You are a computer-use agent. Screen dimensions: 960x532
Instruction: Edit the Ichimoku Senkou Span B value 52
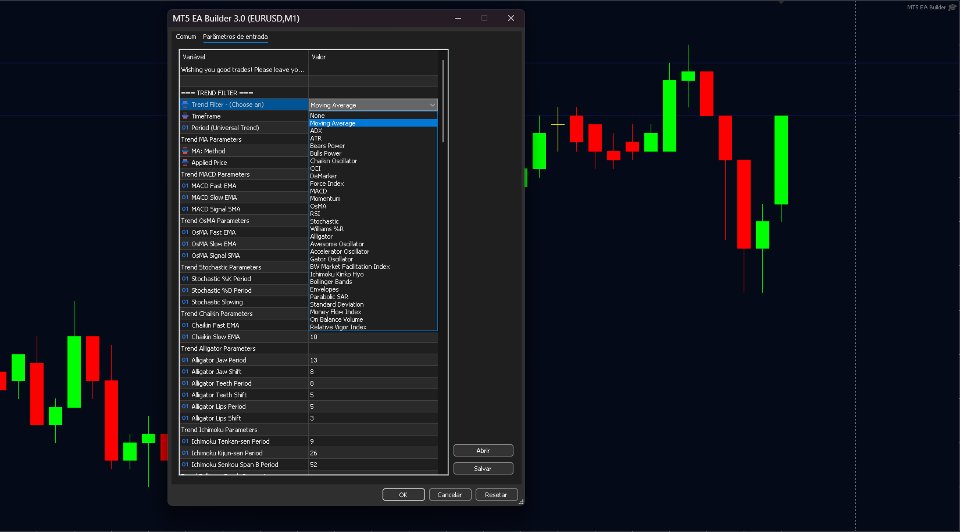click(x=373, y=465)
